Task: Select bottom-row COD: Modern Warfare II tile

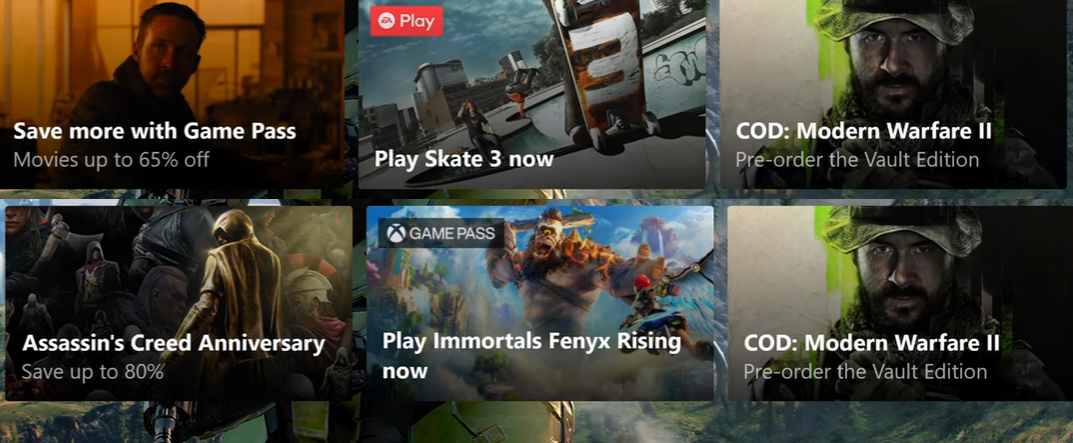Action: click(x=897, y=303)
